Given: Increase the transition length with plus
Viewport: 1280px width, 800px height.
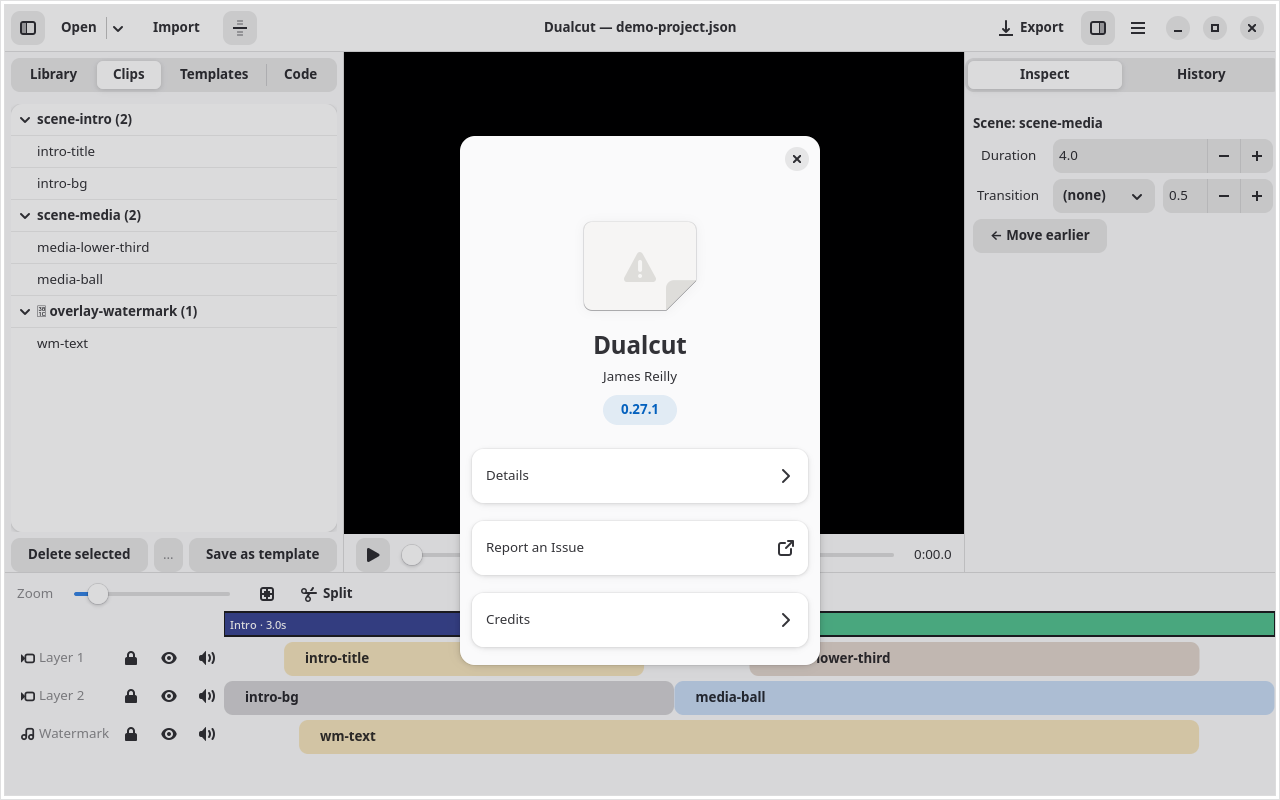Looking at the screenshot, I should (1257, 196).
